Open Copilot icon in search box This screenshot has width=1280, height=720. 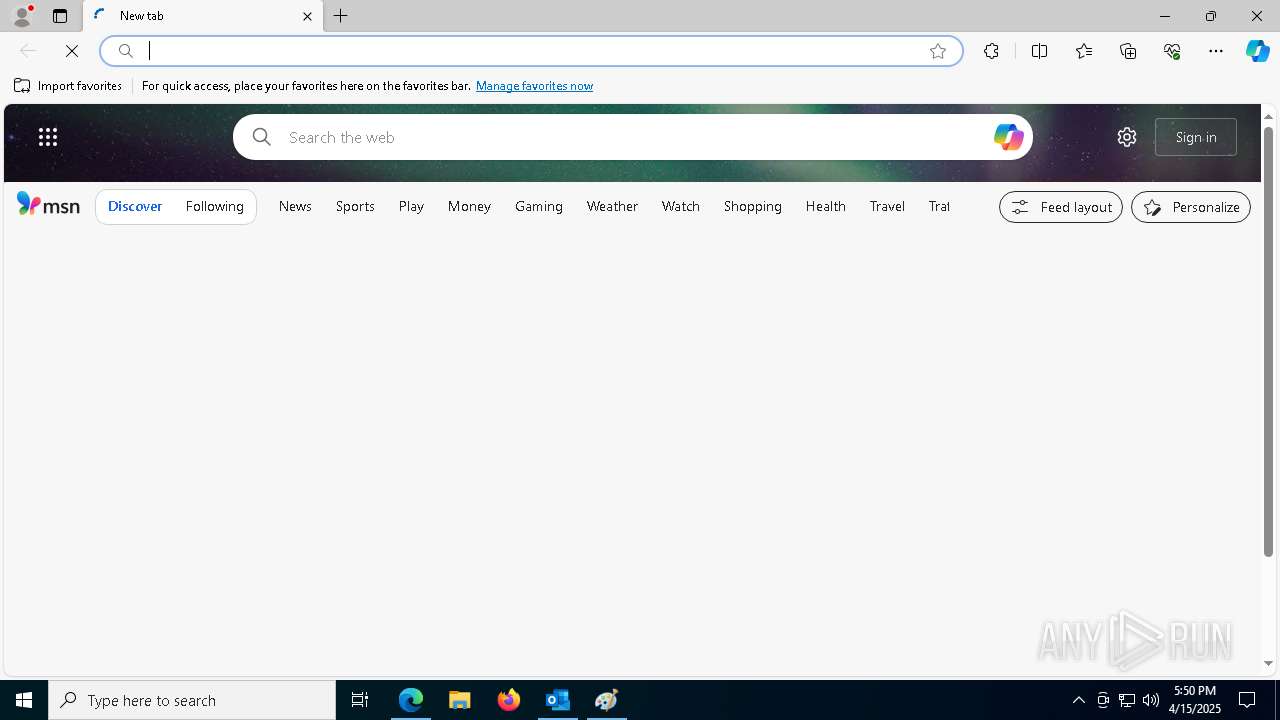point(1008,137)
